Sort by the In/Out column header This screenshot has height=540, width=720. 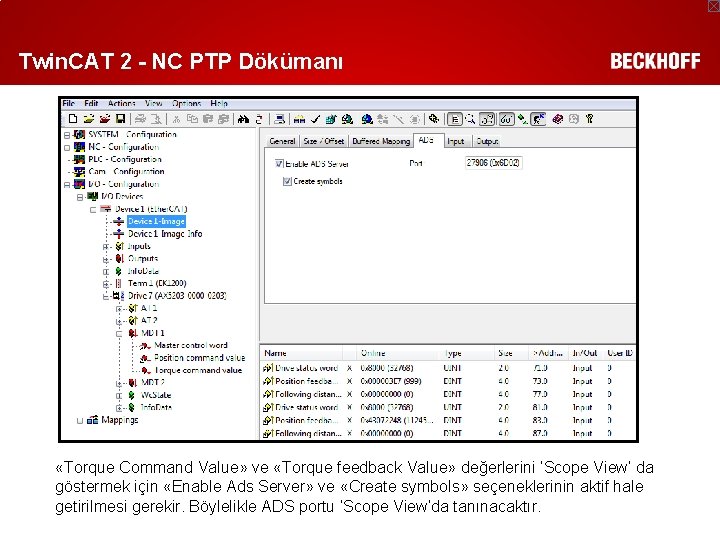pyautogui.click(x=585, y=353)
